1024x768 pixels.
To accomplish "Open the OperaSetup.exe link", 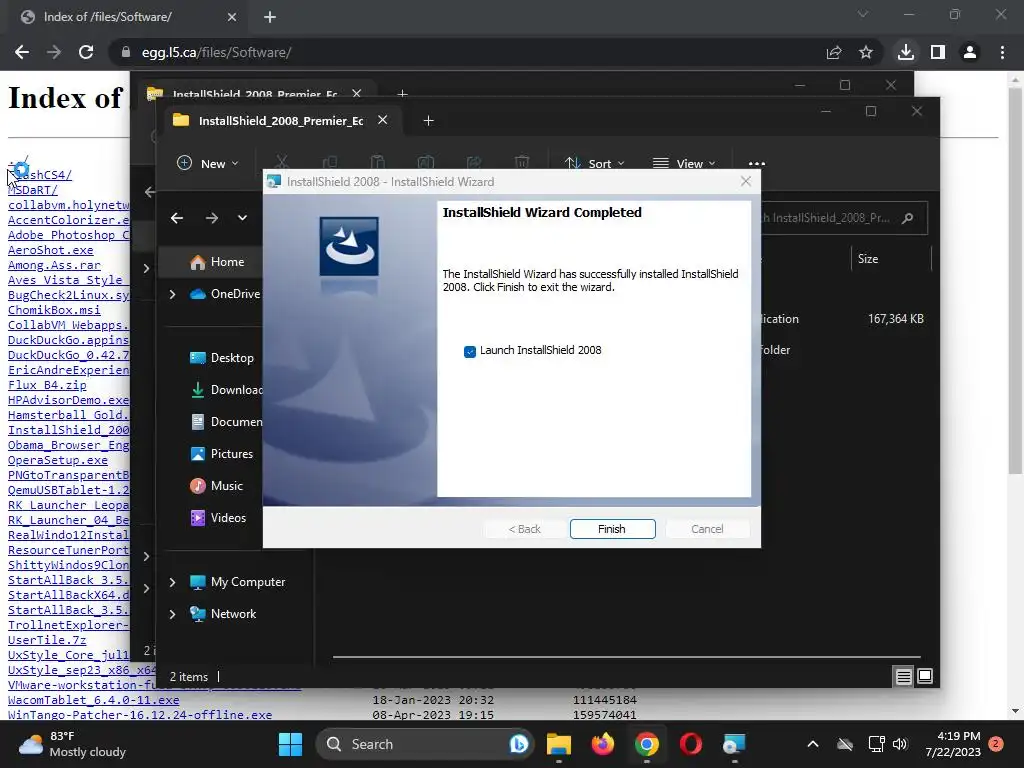I will tap(57, 460).
